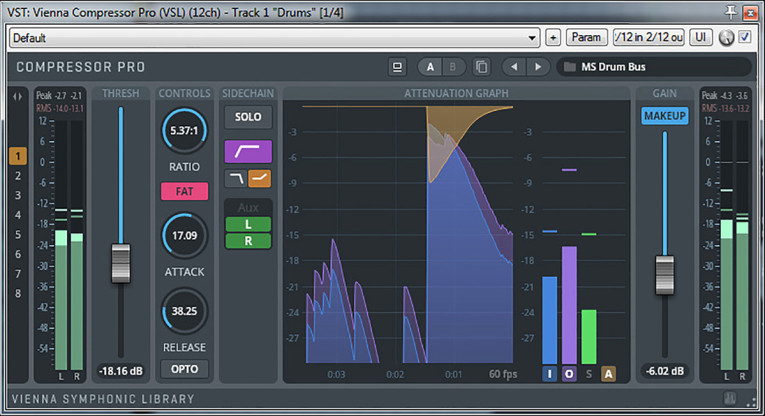
Task: Toggle the OPTO mode button
Action: (x=184, y=369)
